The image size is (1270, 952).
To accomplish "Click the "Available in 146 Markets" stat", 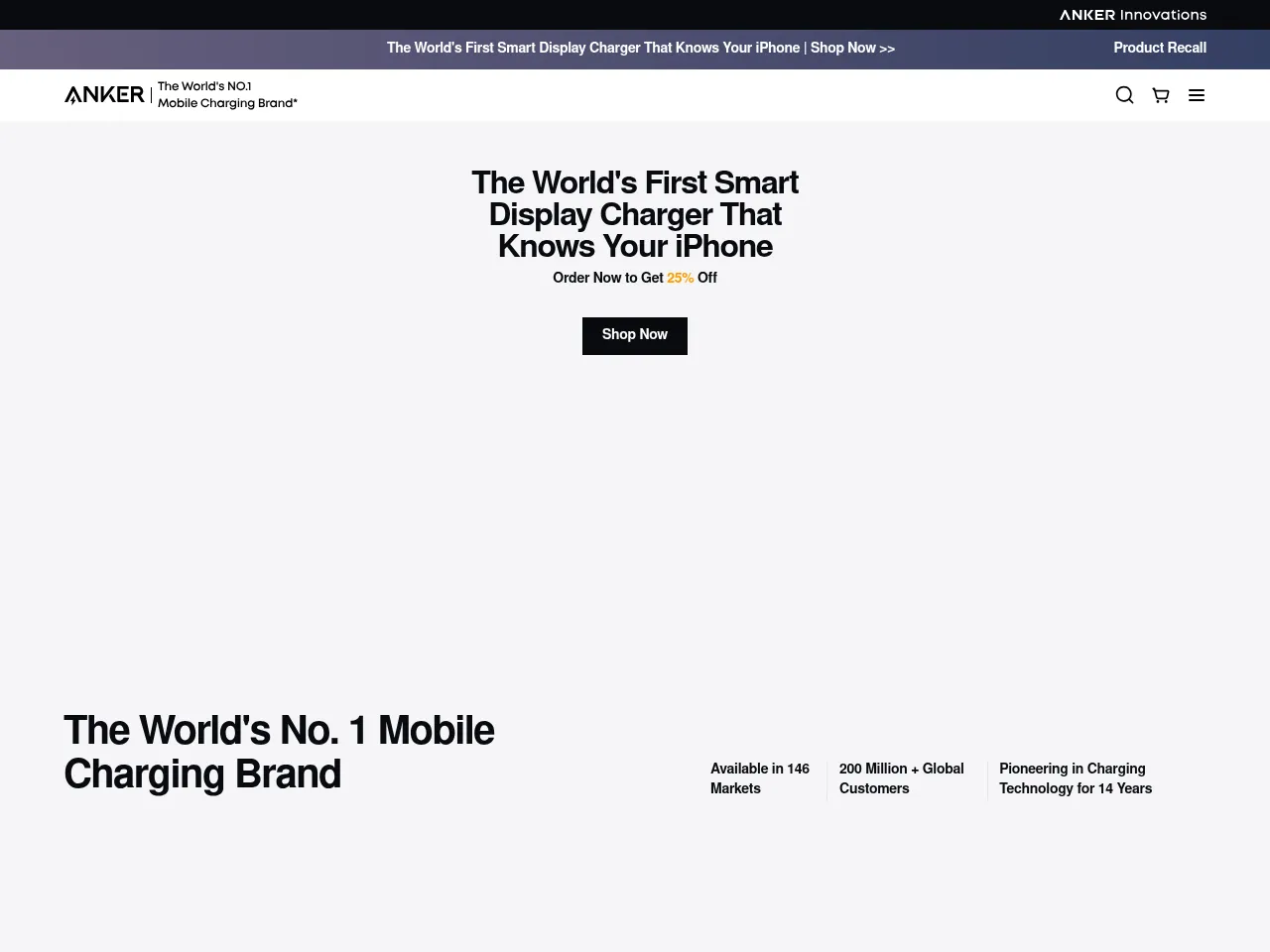I will click(759, 778).
